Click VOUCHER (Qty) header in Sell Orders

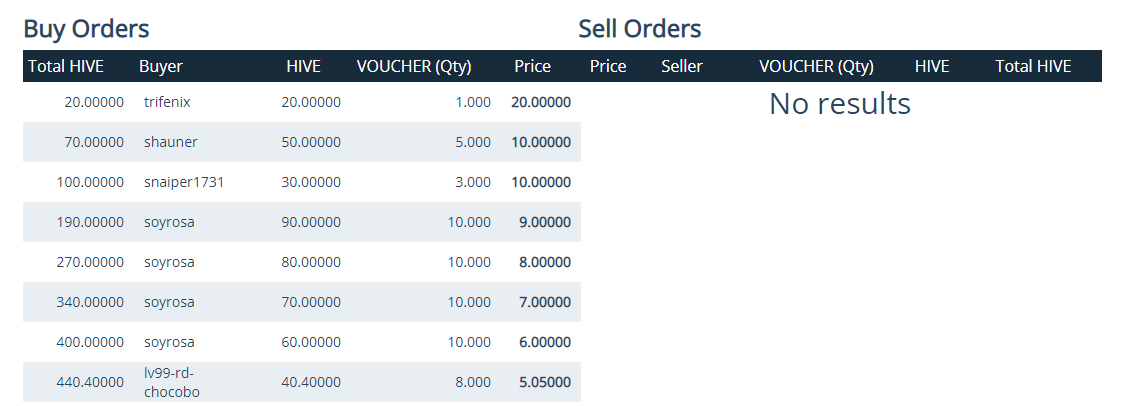(816, 66)
